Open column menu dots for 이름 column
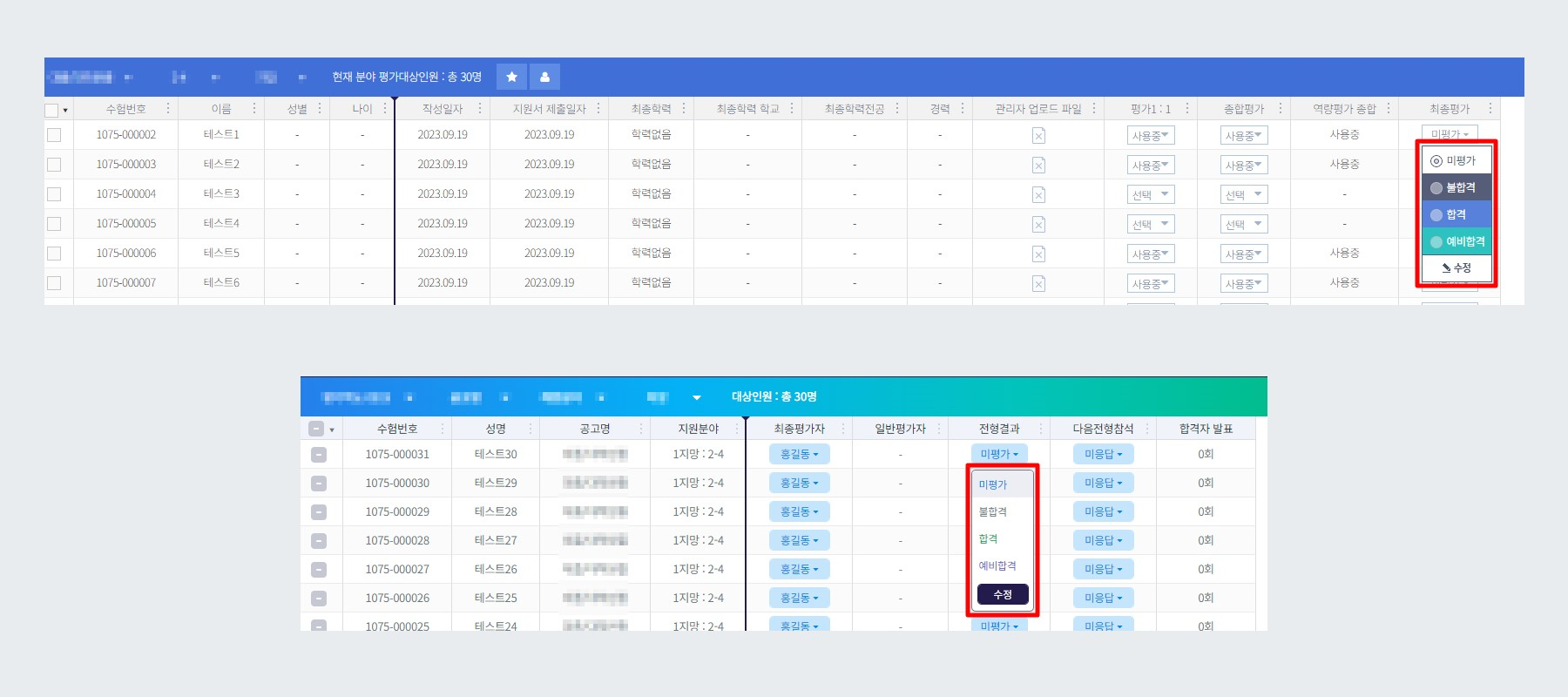 [x=254, y=108]
